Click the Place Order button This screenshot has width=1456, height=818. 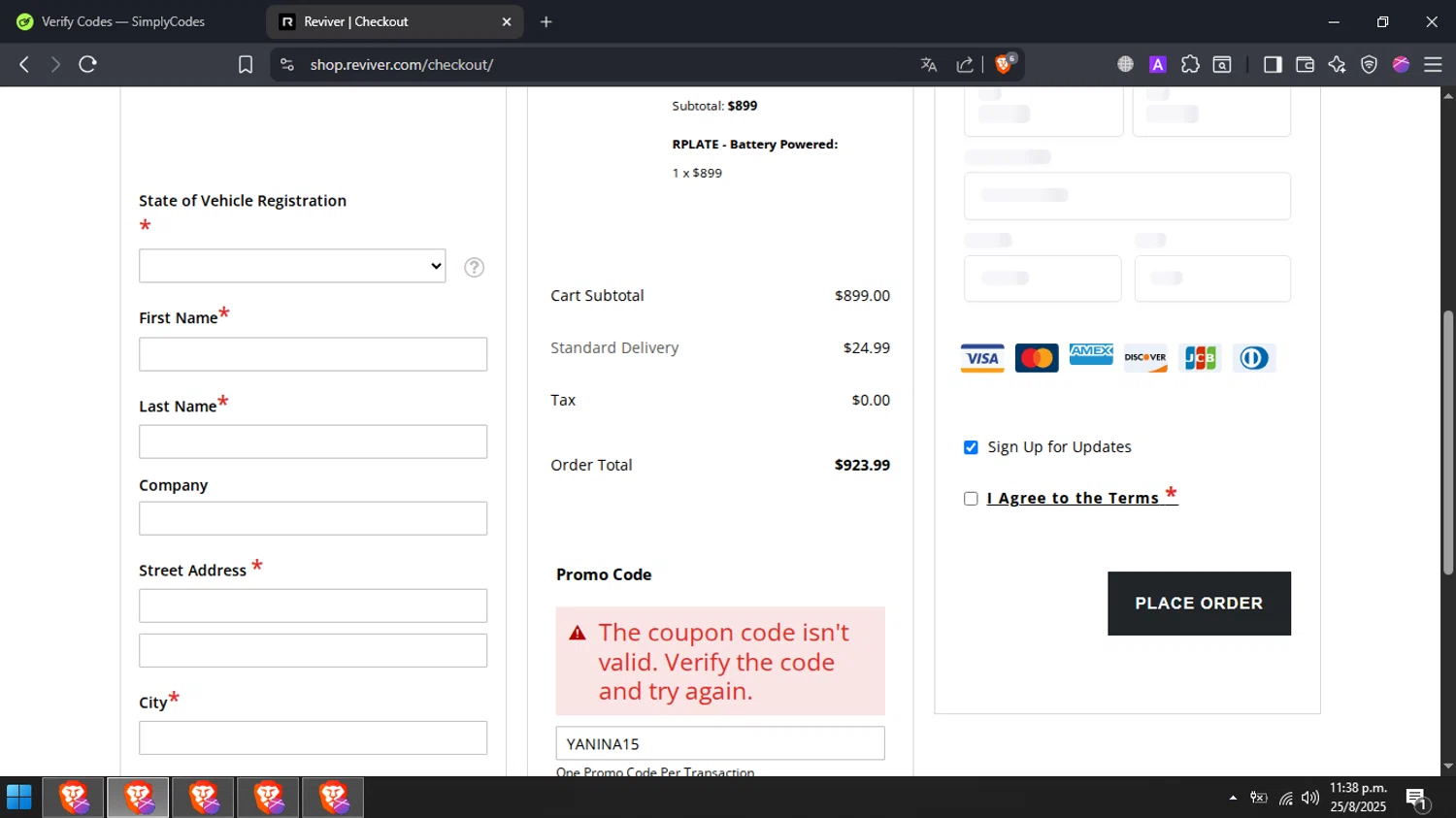1199,604
